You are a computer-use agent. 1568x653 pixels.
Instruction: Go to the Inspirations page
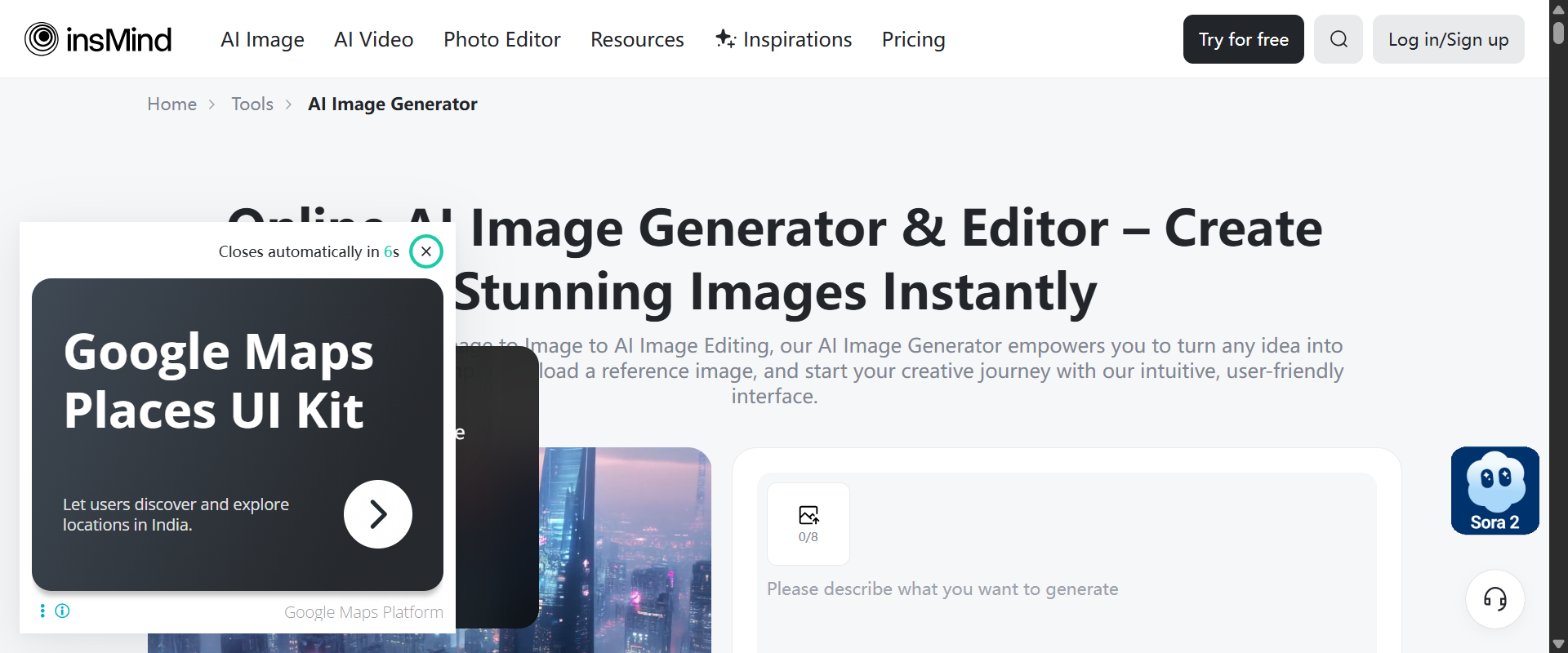pos(783,39)
